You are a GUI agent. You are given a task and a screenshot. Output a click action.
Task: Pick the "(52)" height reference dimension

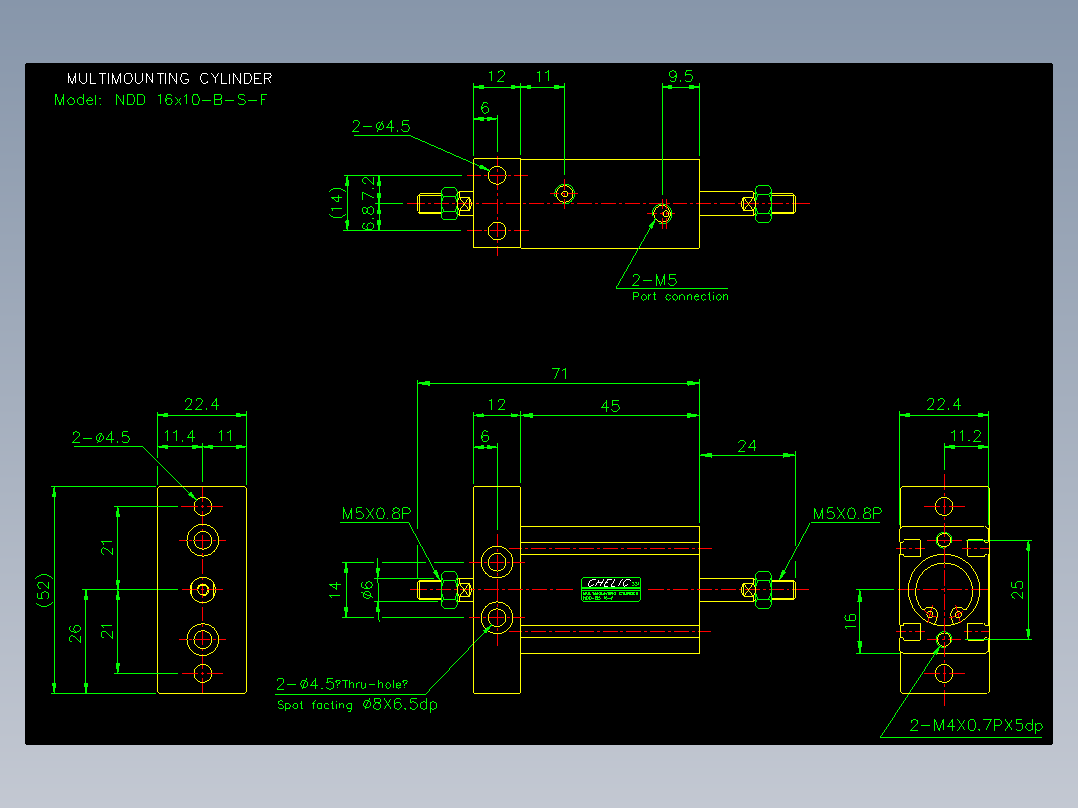pyautogui.click(x=44, y=589)
